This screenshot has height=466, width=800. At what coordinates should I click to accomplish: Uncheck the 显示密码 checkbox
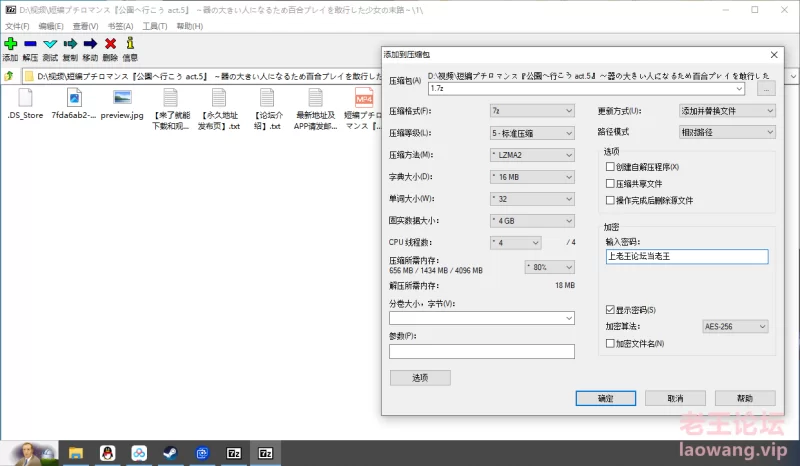tap(610, 310)
